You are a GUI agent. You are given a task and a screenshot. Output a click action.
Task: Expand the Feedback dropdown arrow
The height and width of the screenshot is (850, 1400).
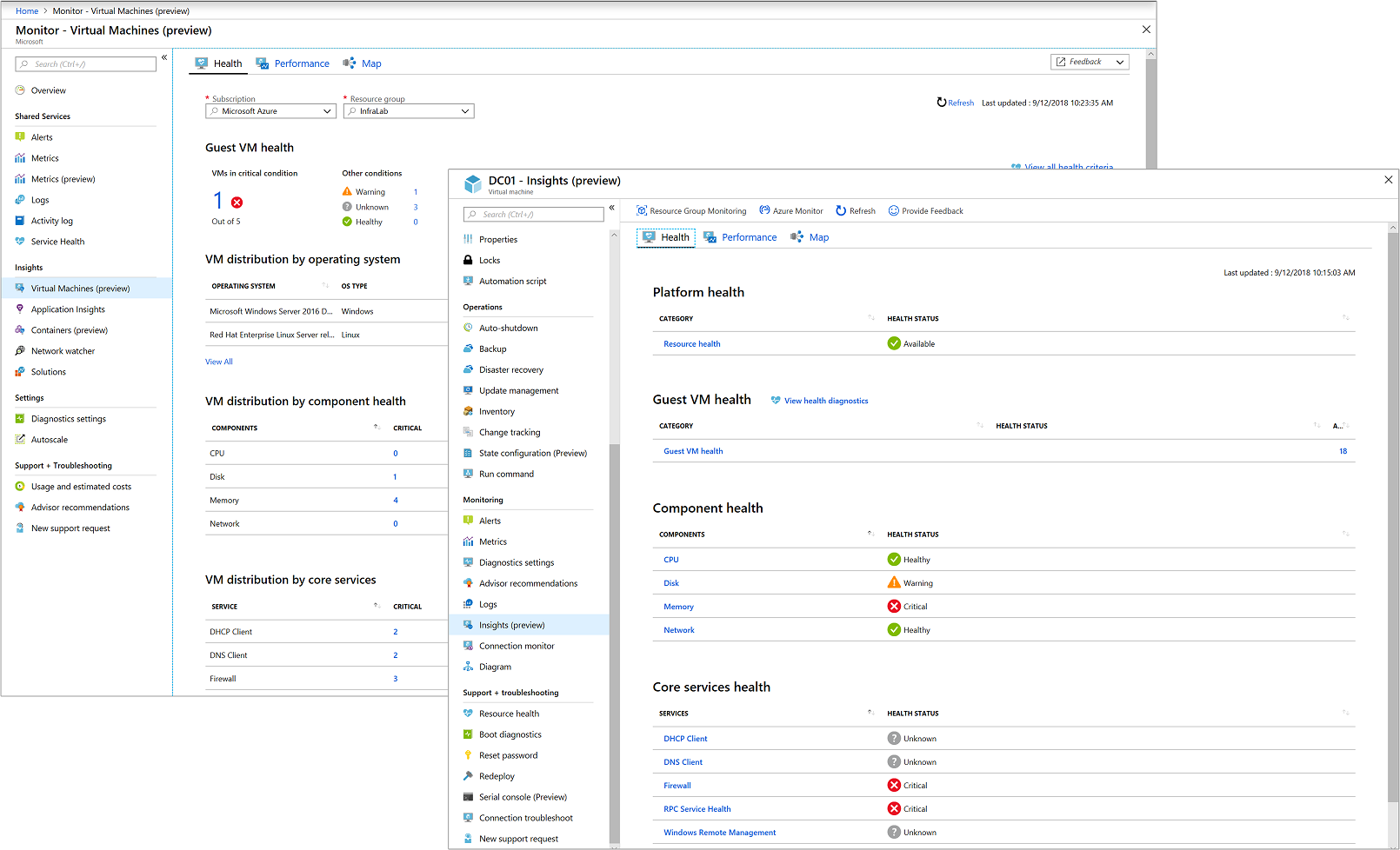click(1120, 61)
